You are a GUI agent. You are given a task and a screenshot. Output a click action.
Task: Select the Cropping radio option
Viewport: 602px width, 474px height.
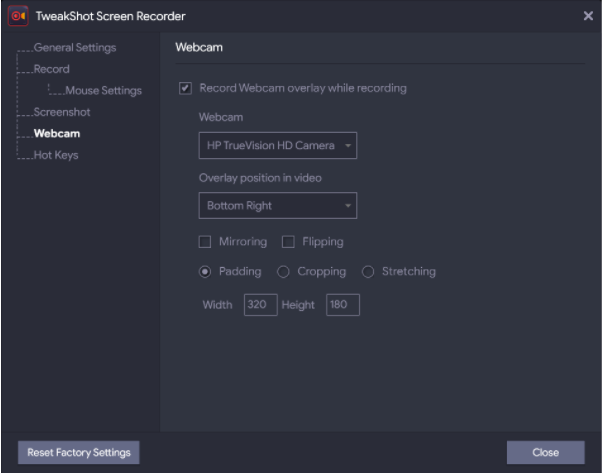pos(283,272)
